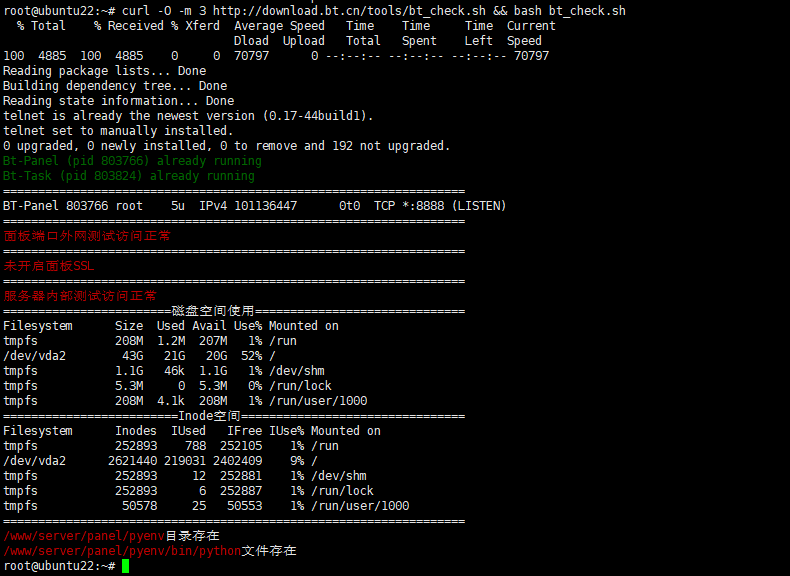
Task: Click the '9%' IUse% value
Action: [297, 461]
